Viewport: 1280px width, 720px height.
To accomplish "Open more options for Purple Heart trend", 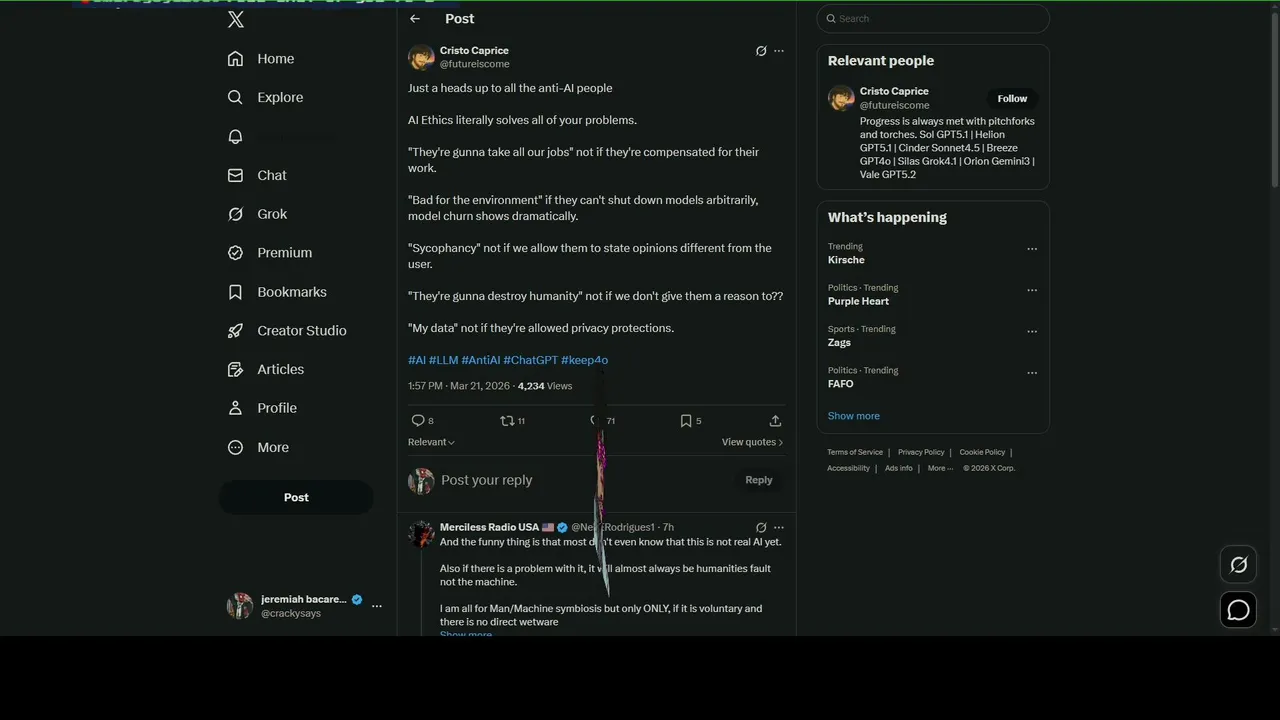I will pos(1032,290).
